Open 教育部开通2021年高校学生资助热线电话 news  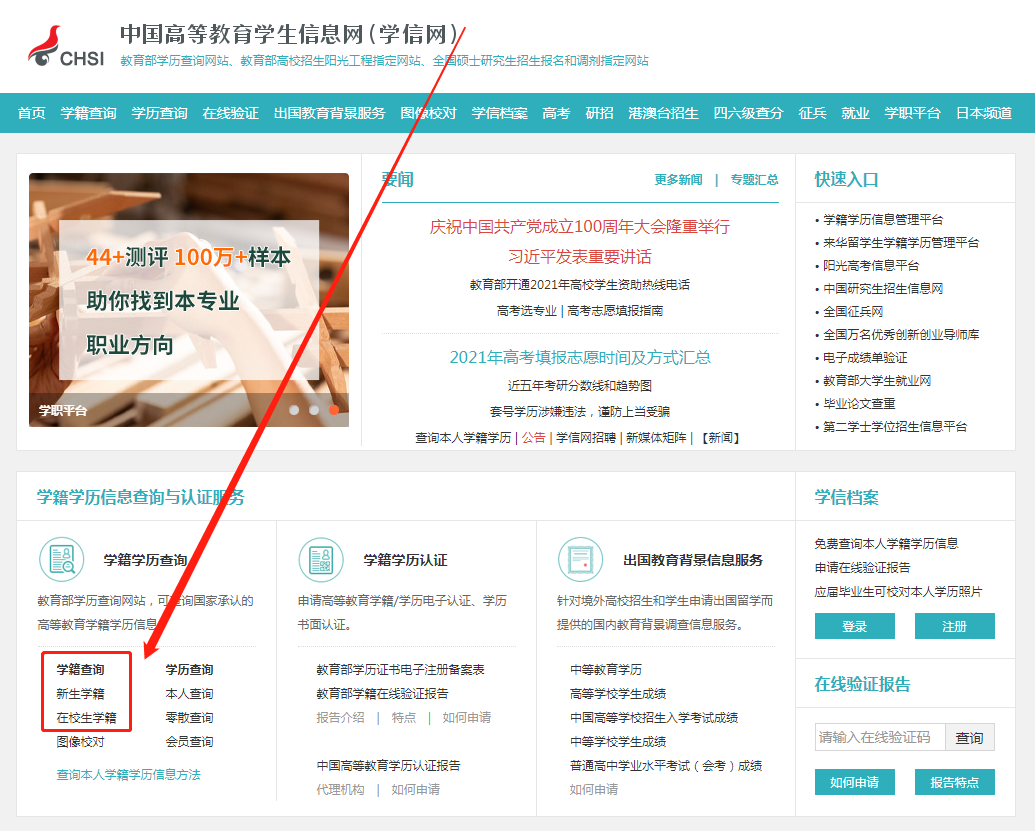(x=580, y=284)
